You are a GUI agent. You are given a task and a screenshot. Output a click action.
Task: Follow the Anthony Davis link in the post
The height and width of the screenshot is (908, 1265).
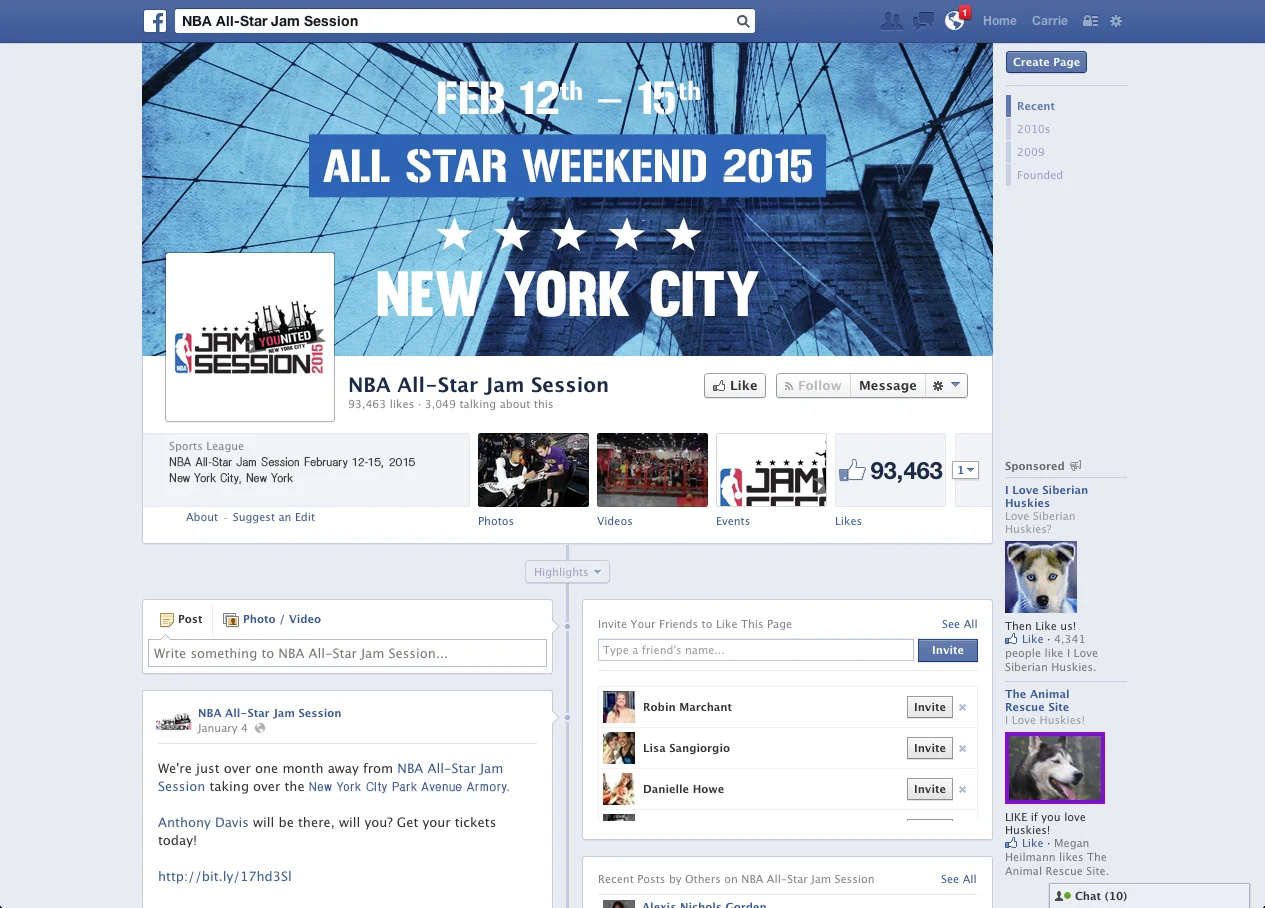(203, 822)
